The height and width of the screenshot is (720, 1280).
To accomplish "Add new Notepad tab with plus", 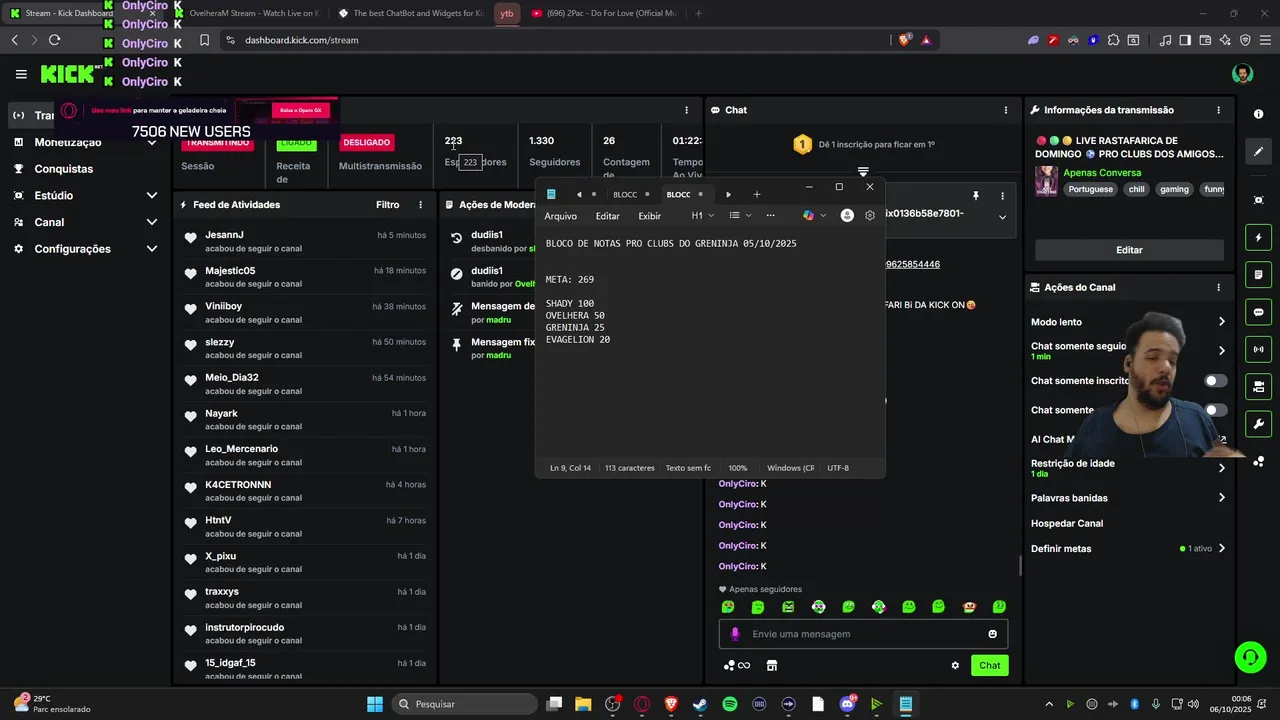I will tap(756, 194).
